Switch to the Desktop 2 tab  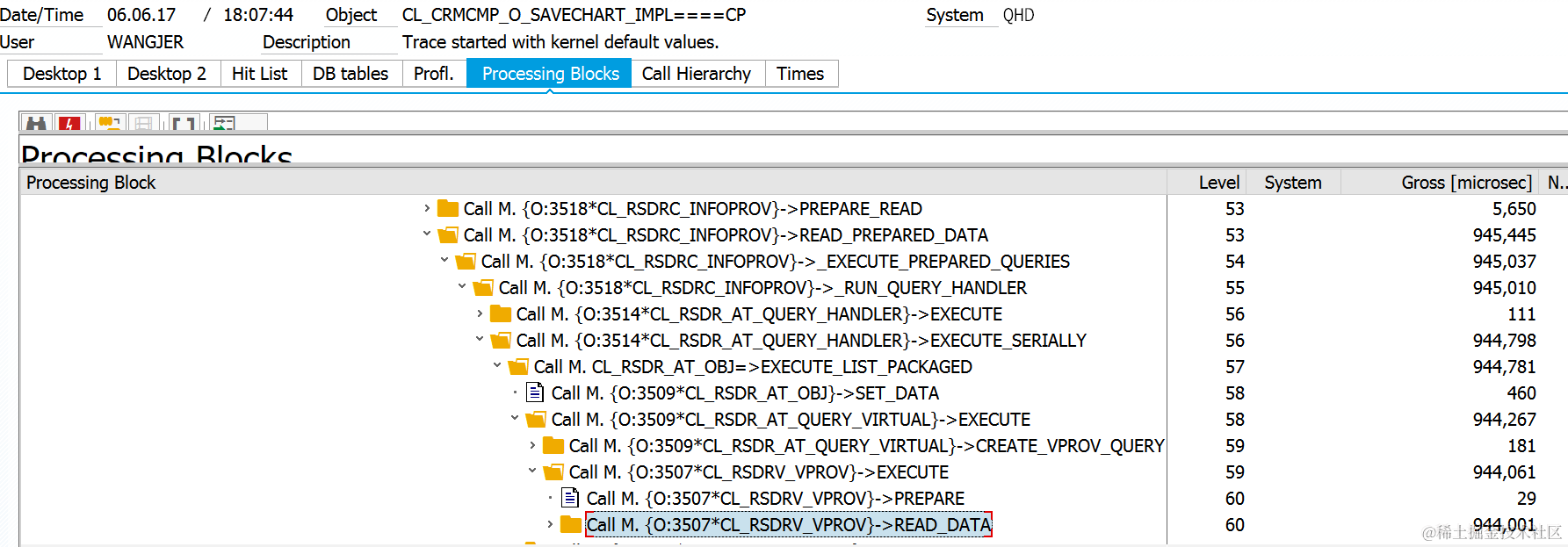pos(167,74)
